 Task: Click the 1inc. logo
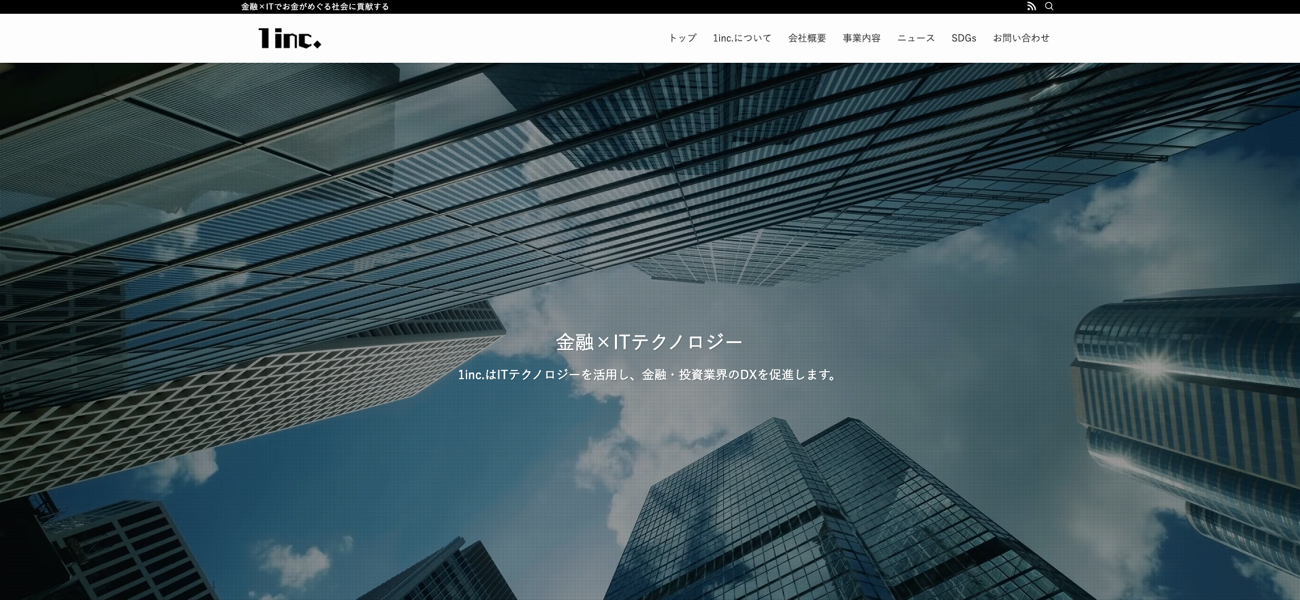coord(290,38)
